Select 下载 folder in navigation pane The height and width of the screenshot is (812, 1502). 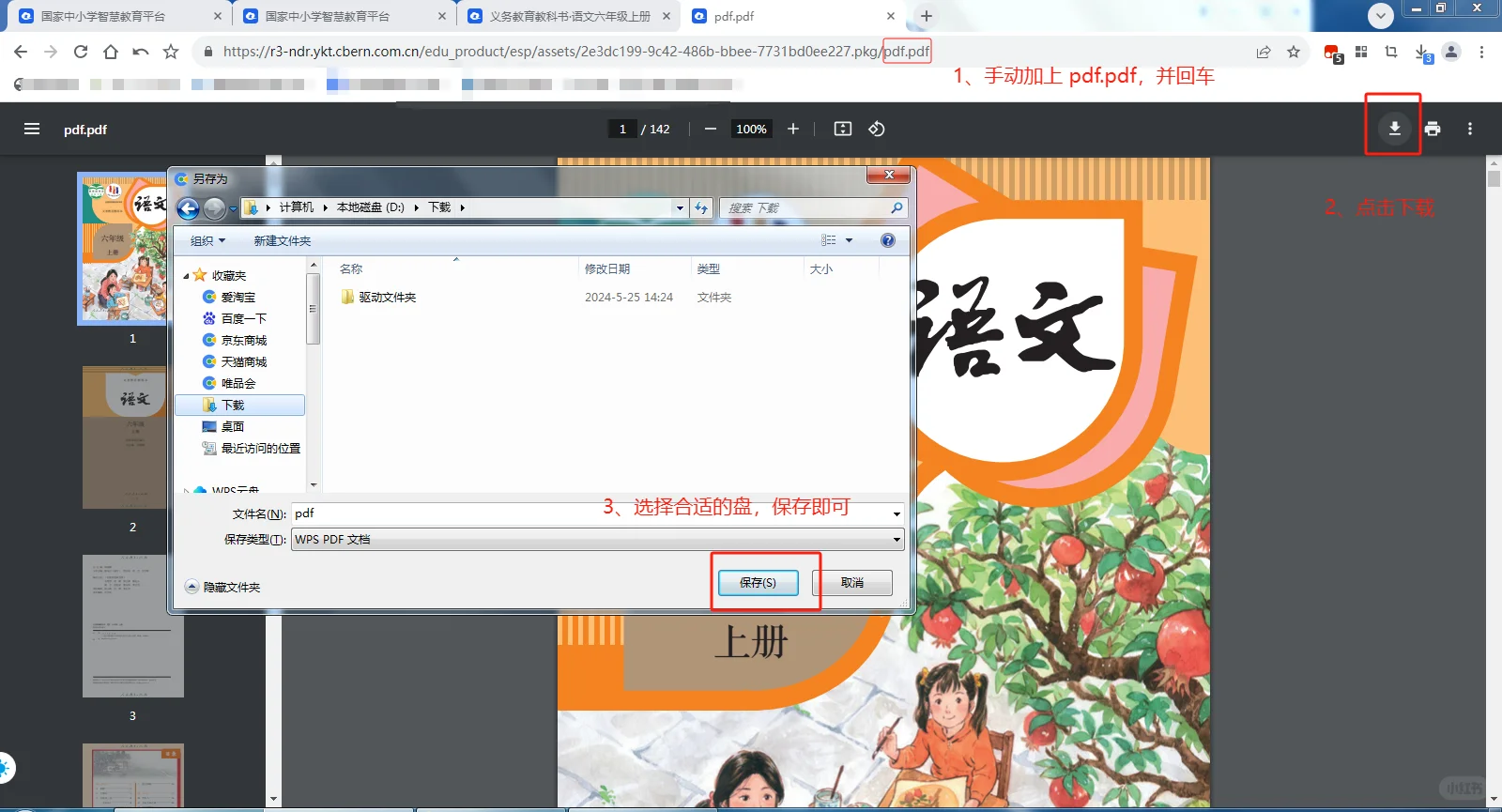pyautogui.click(x=240, y=405)
